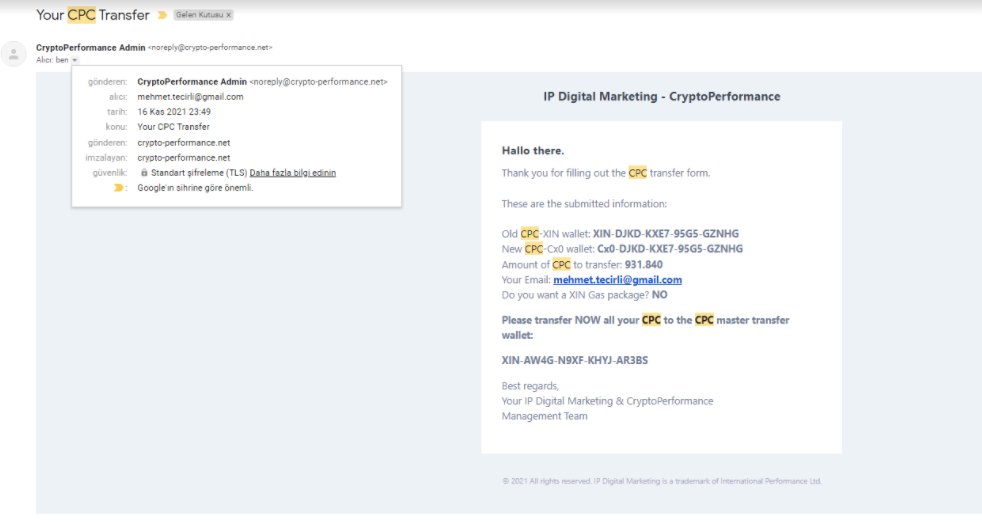Click the recipient mehmet.tecirli@gmail.com in popup
Image resolution: width=982 pixels, height=522 pixels.
pos(190,97)
